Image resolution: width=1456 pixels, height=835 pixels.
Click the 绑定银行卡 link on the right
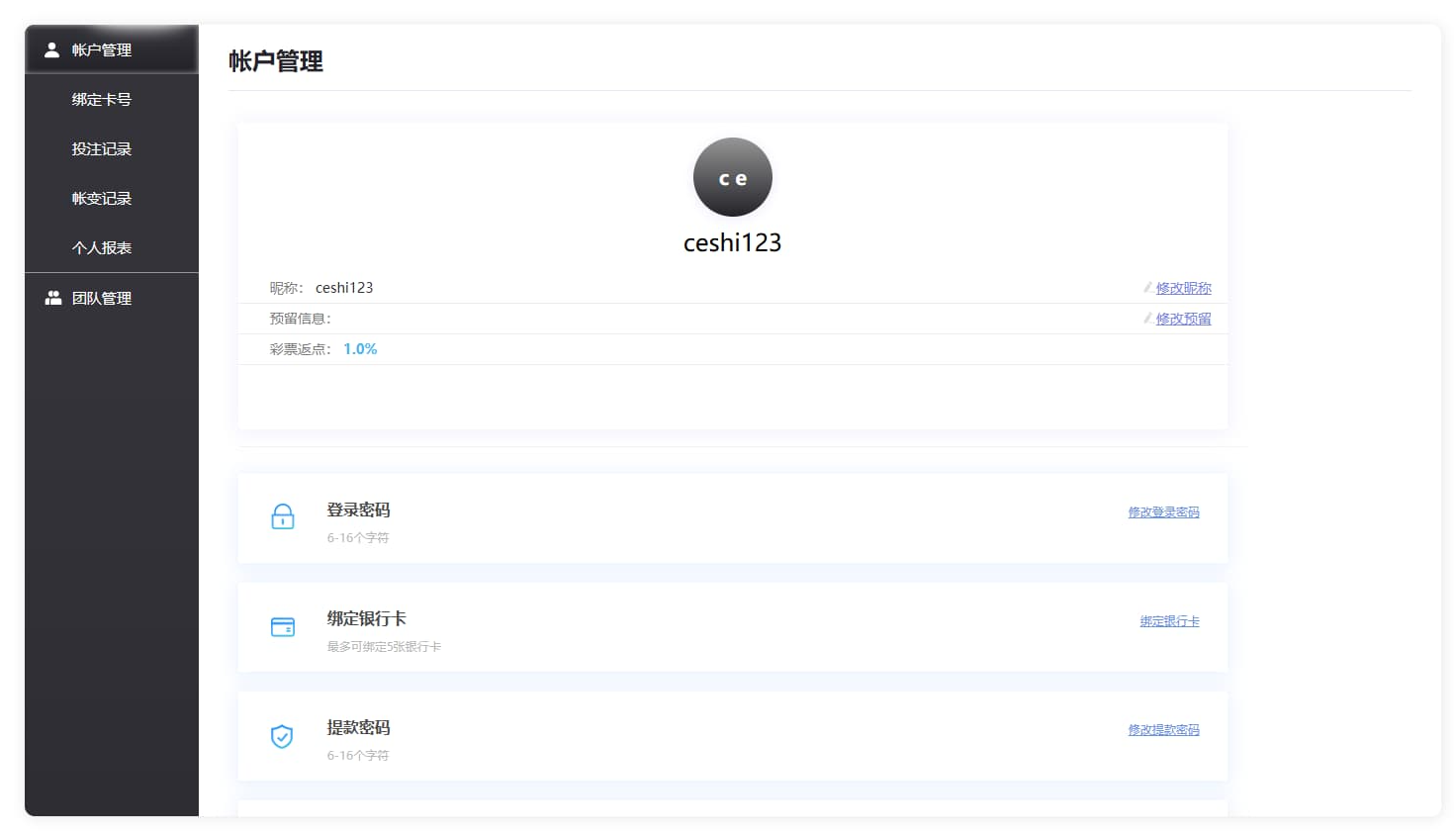pos(1169,621)
